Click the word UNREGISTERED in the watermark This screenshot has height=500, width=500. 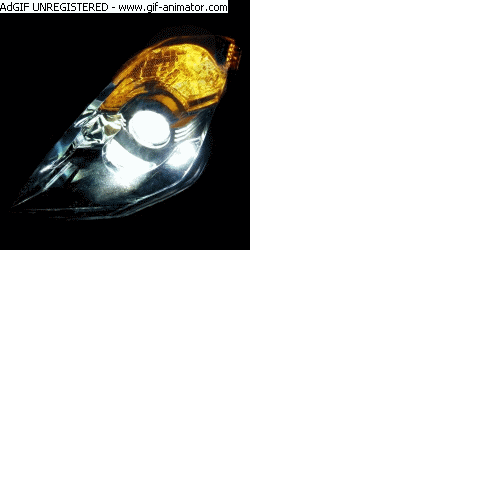pos(70,7)
